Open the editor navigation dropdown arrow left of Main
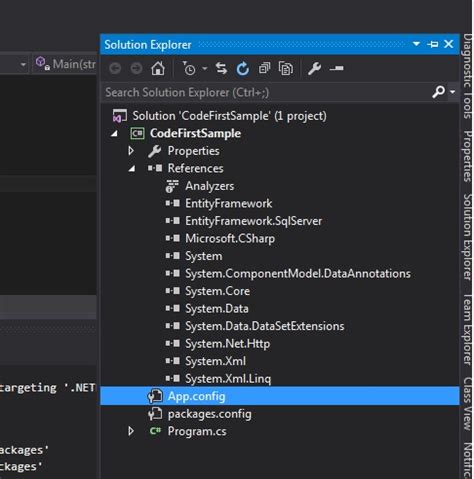This screenshot has width=474, height=479. click(x=23, y=64)
